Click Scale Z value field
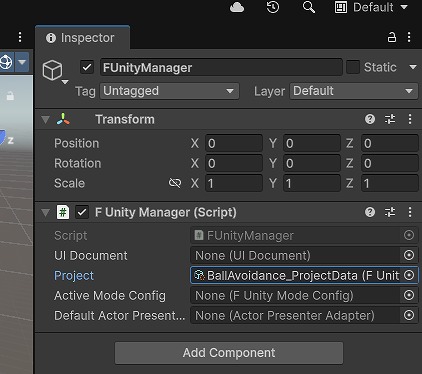Viewport: 422px width, 374px height. point(390,183)
